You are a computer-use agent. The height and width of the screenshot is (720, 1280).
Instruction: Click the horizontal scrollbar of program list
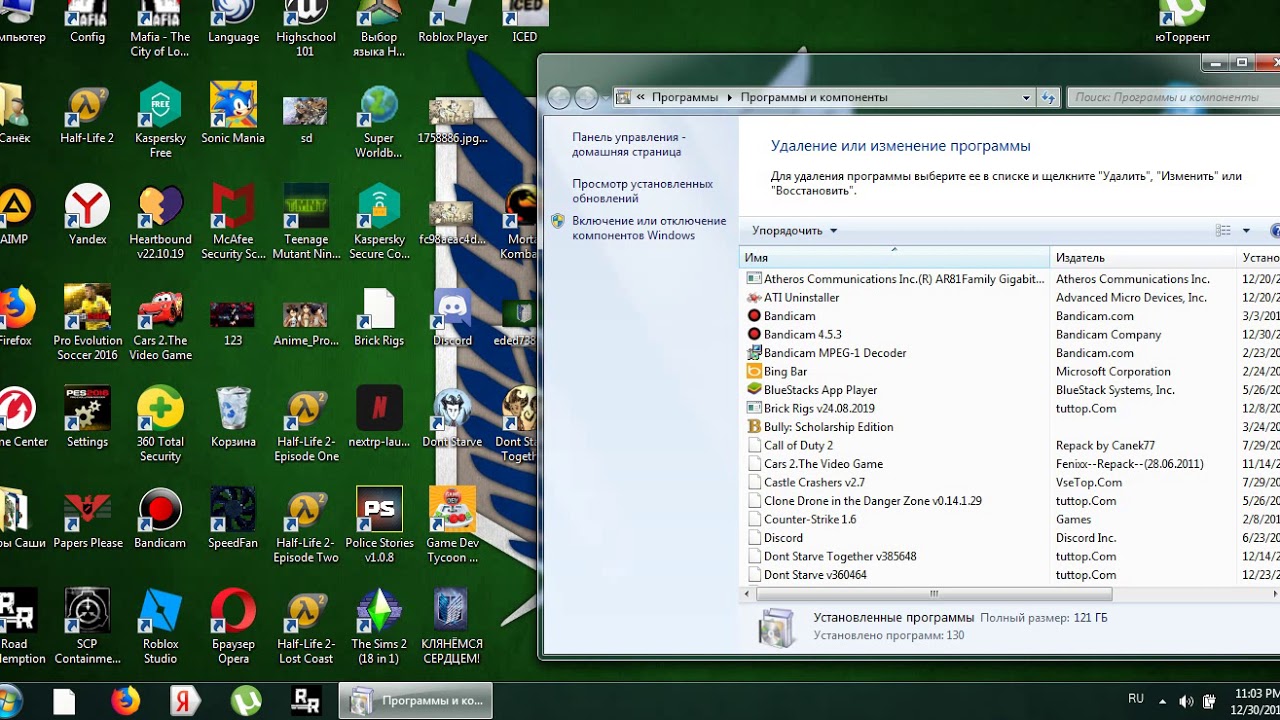pyautogui.click(x=934, y=594)
